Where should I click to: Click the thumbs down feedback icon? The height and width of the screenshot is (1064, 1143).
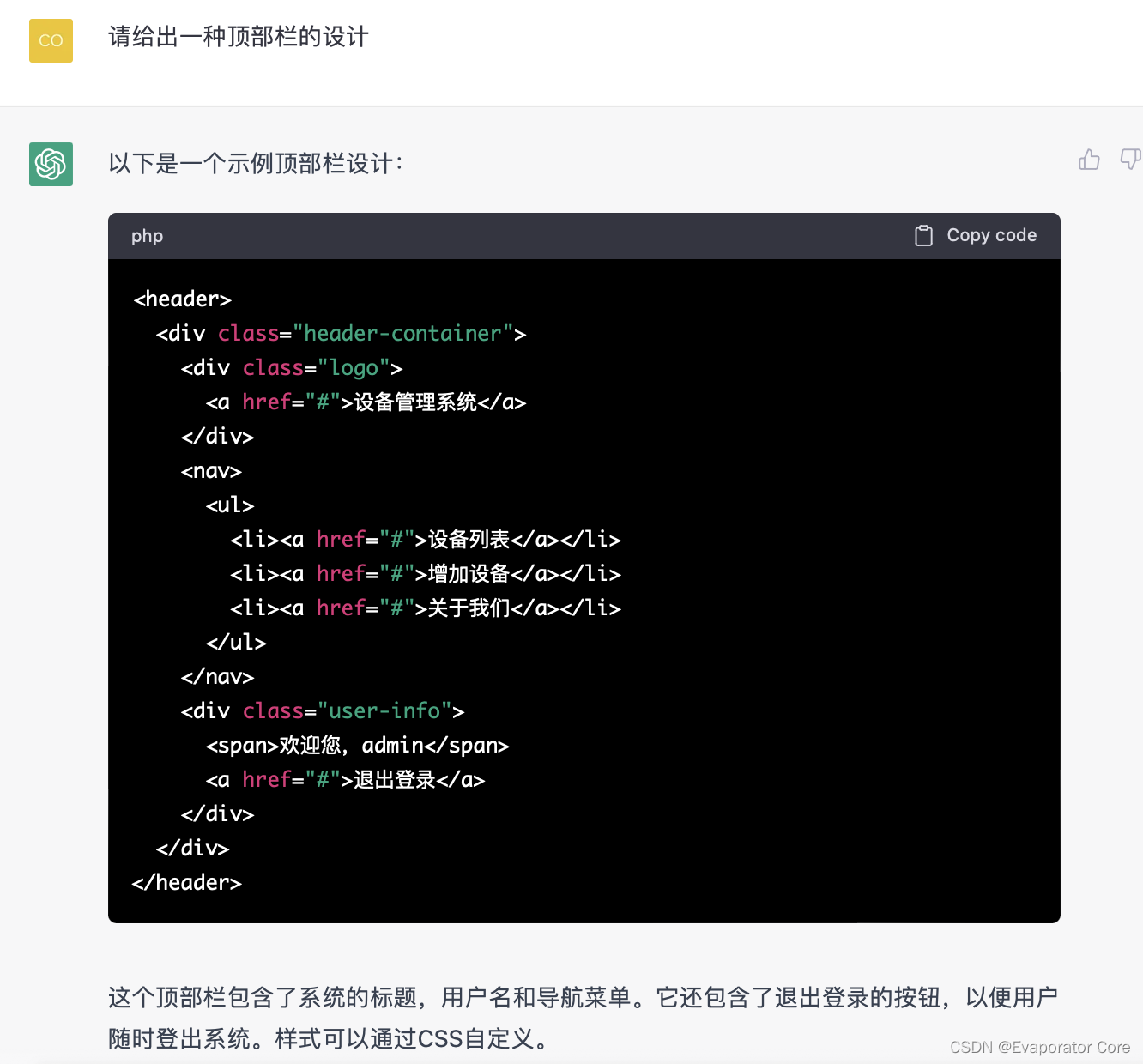tap(1131, 160)
